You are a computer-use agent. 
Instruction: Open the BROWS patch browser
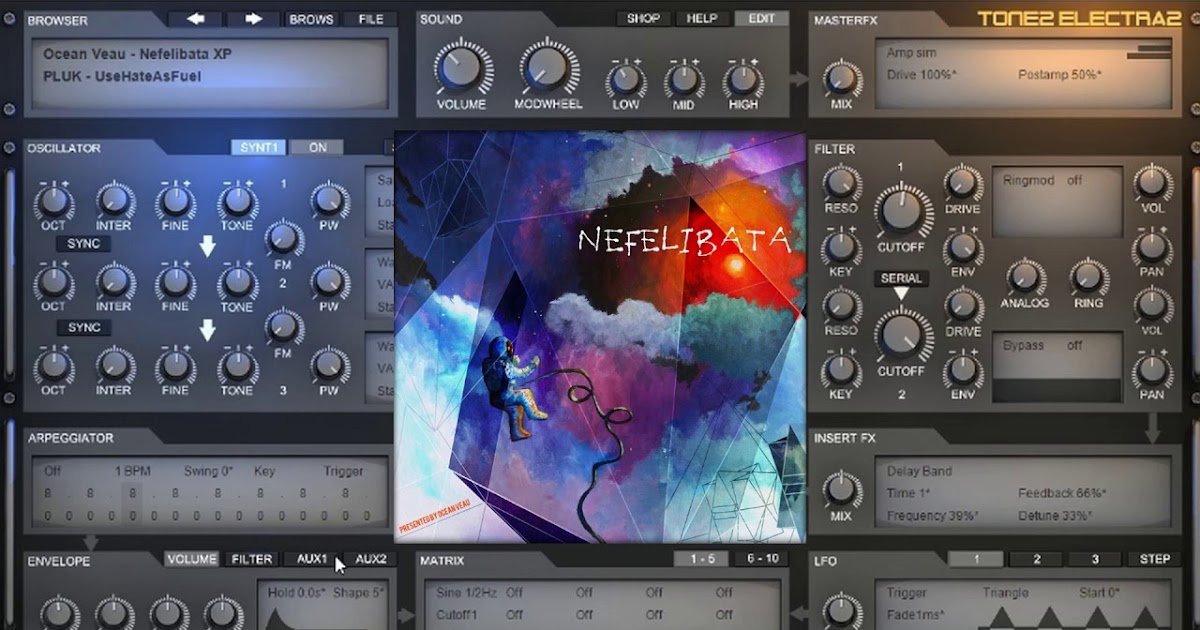click(312, 19)
